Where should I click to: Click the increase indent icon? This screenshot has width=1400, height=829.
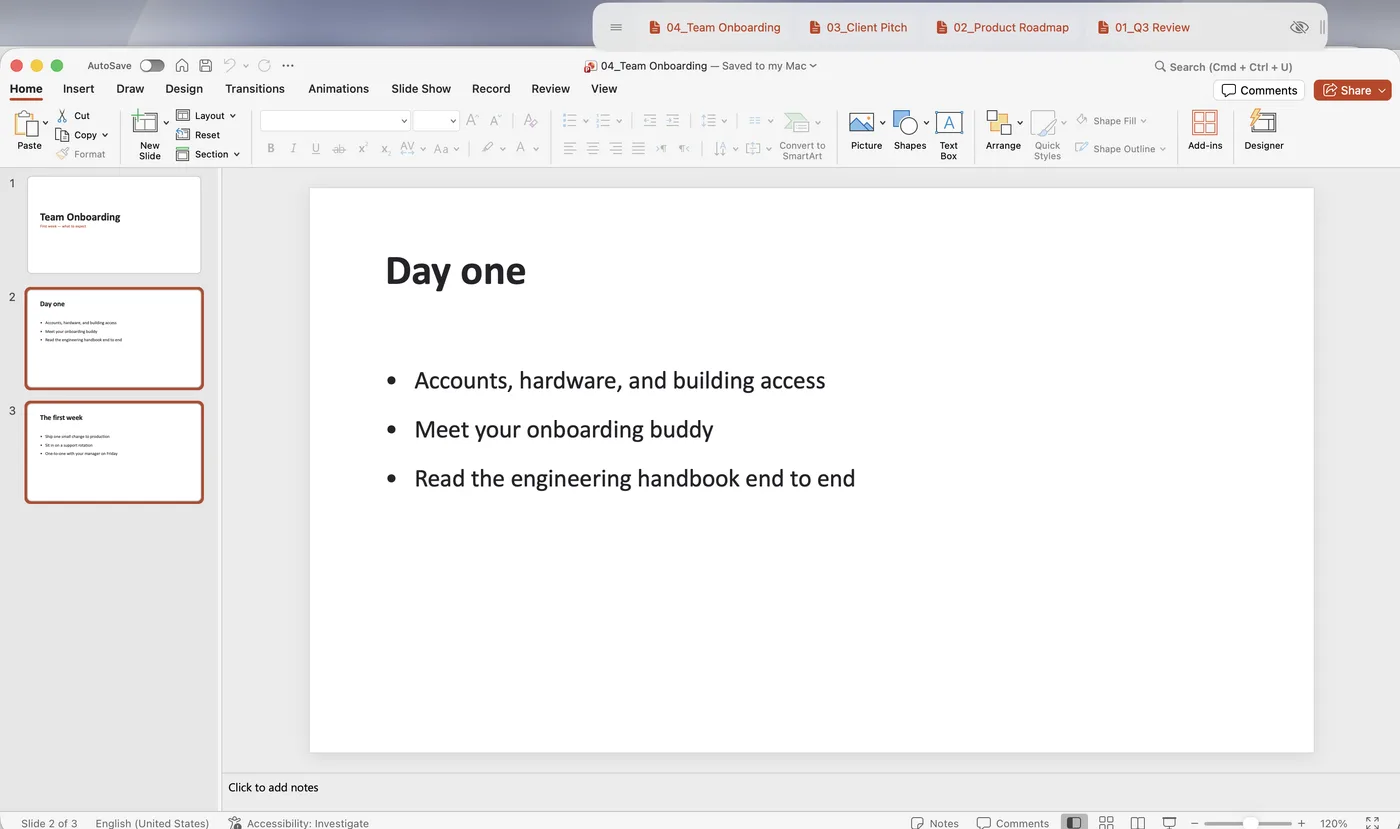click(673, 120)
